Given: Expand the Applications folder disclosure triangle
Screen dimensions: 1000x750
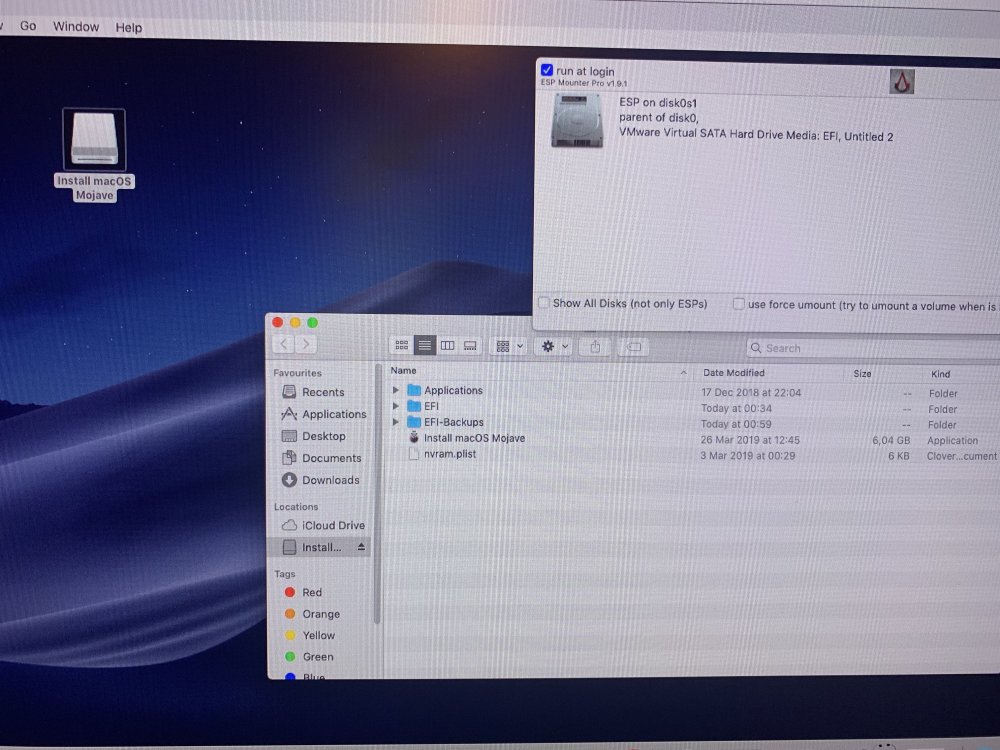Looking at the screenshot, I should 395,390.
